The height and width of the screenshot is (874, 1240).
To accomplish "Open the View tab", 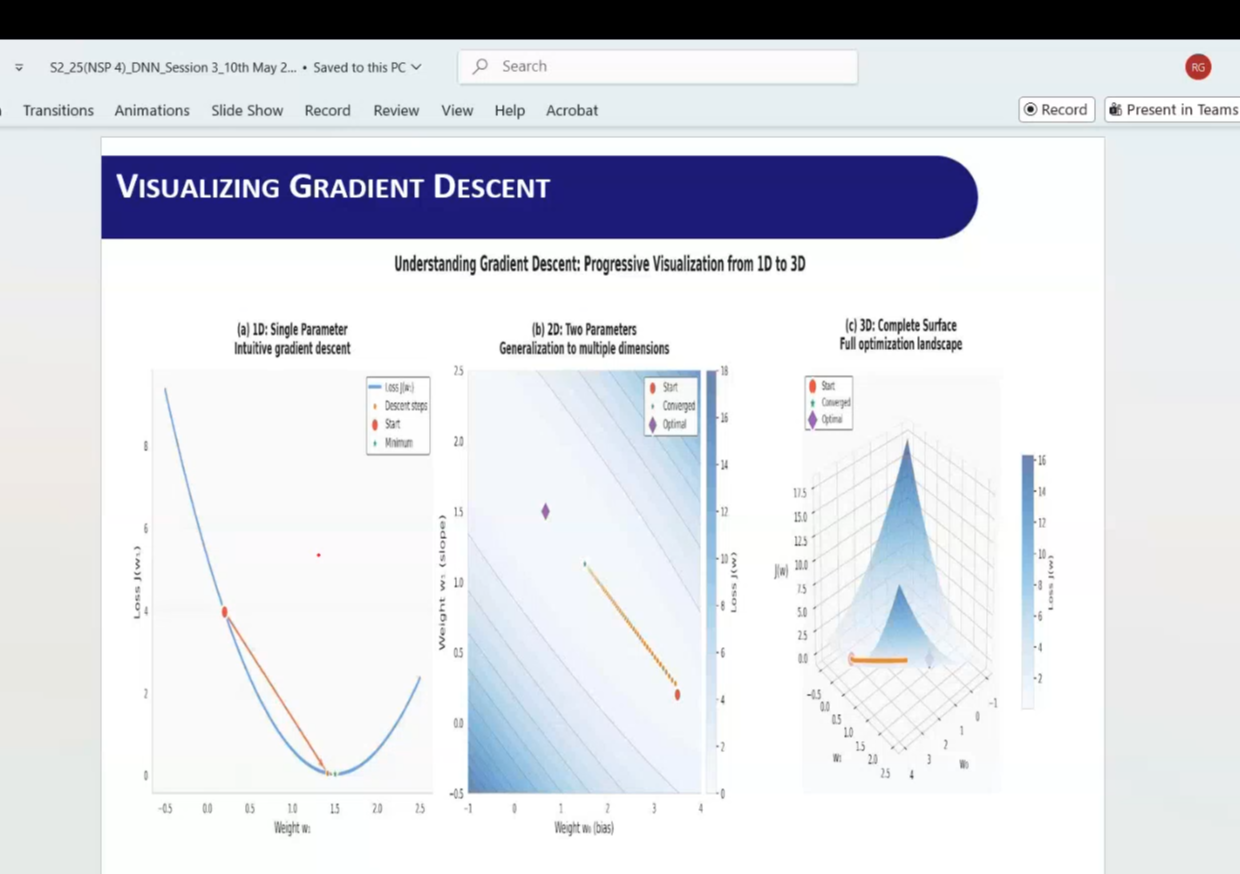I will pos(457,110).
